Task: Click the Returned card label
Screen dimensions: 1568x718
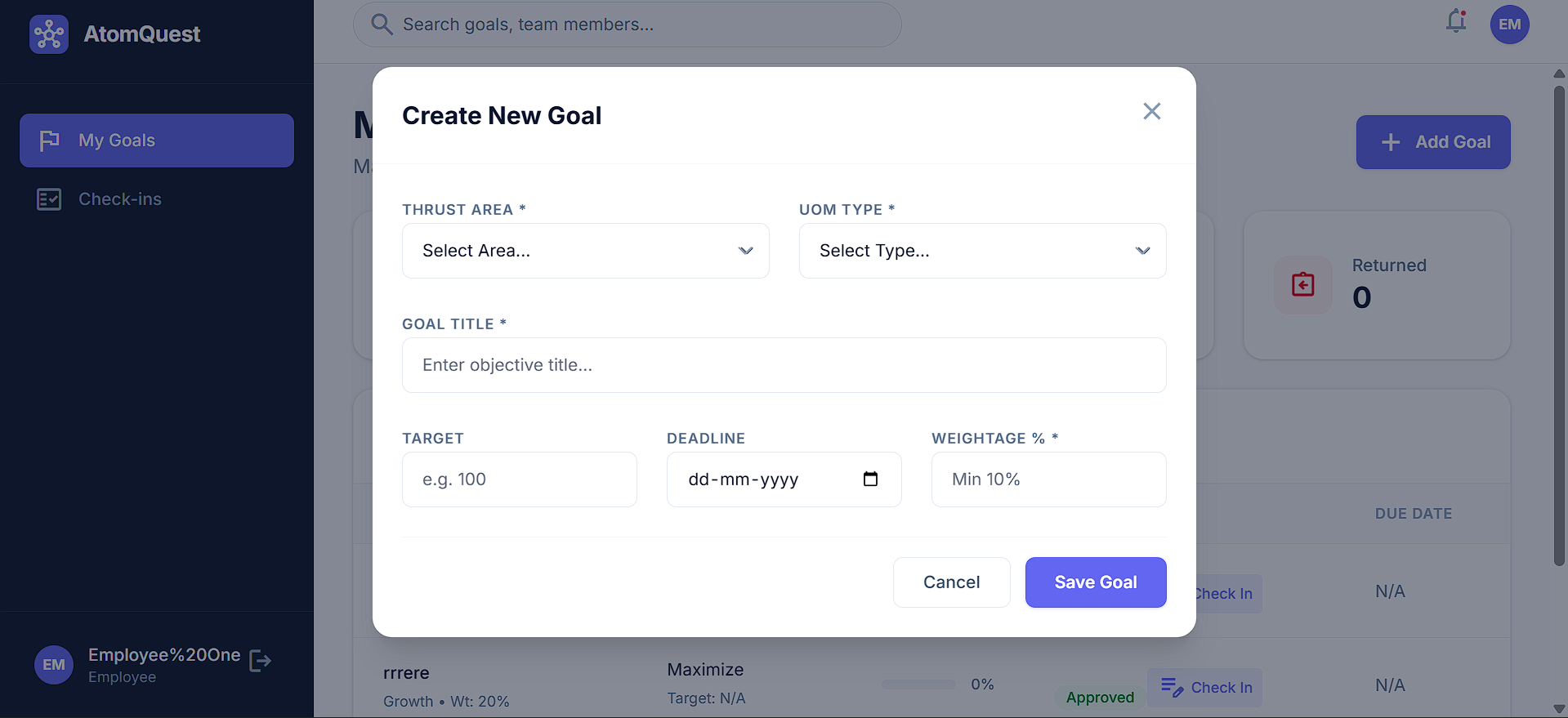Action: pyautogui.click(x=1389, y=265)
